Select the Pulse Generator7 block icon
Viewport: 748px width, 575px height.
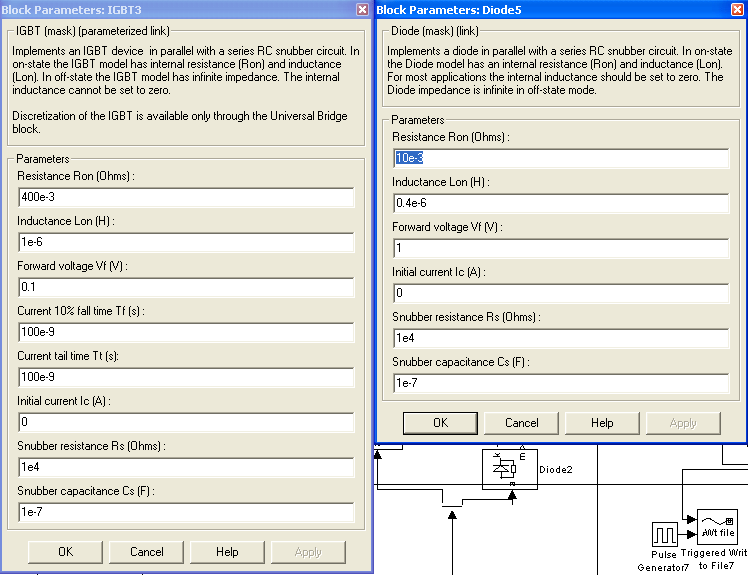[665, 534]
